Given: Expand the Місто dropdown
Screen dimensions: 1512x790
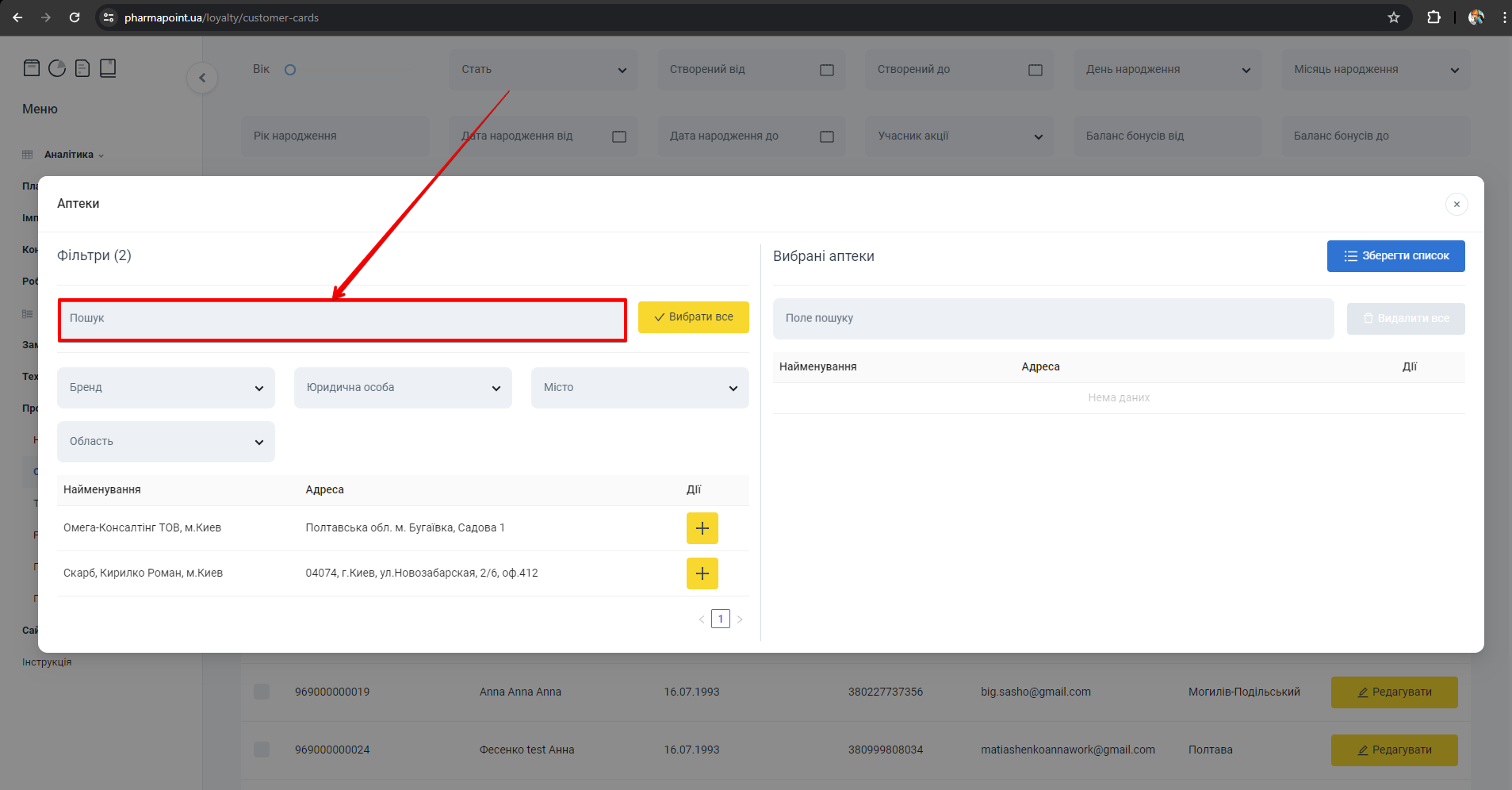Looking at the screenshot, I should 640,388.
